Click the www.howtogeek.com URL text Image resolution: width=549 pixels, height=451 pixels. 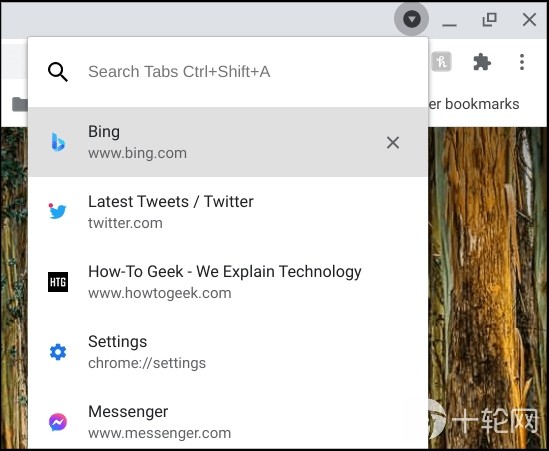tap(160, 293)
